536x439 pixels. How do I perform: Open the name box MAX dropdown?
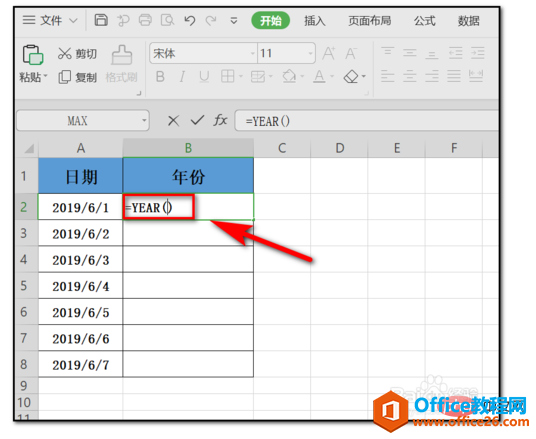click(x=144, y=120)
